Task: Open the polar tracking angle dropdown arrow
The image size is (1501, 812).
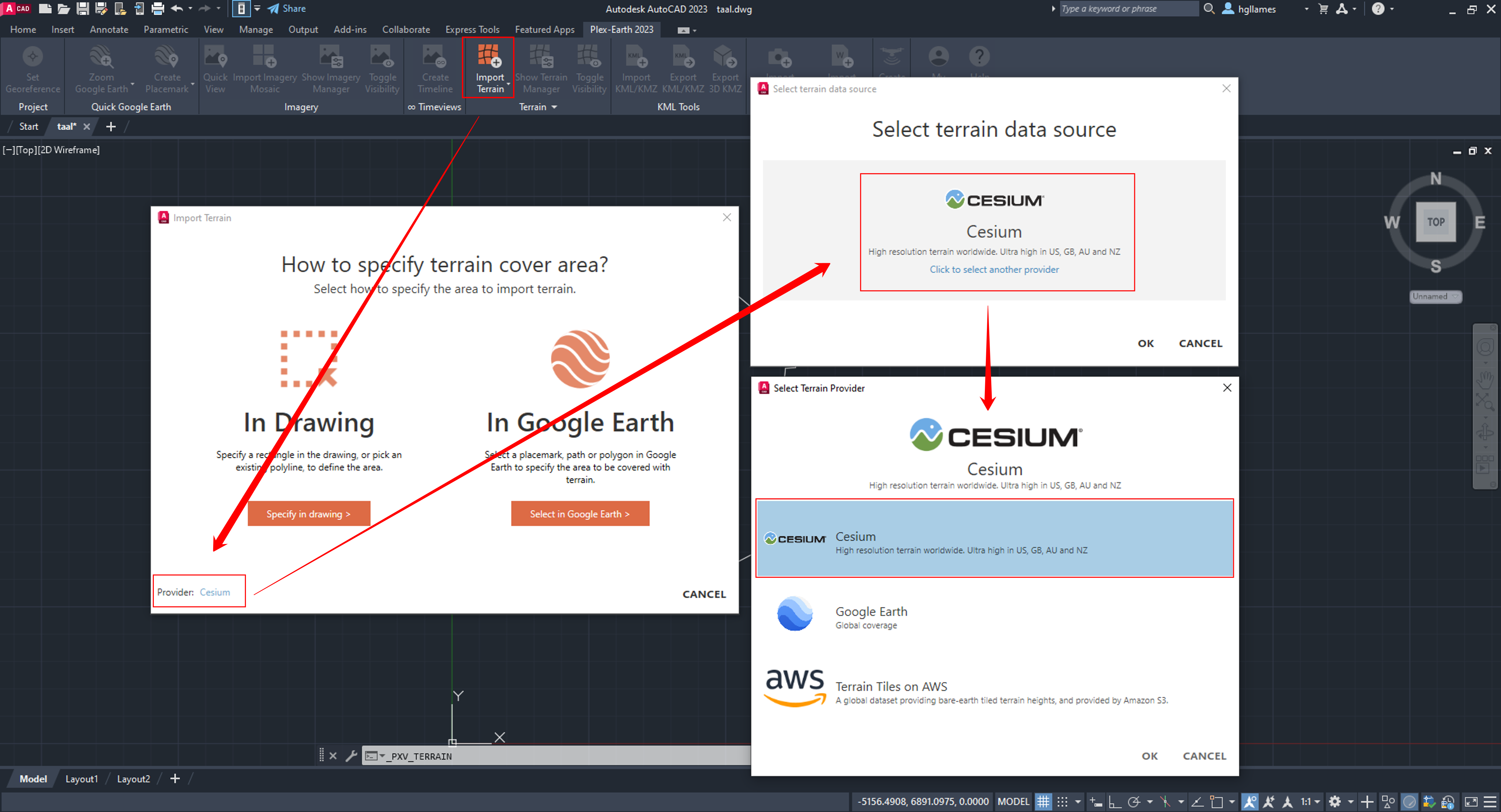Action: (x=1149, y=801)
